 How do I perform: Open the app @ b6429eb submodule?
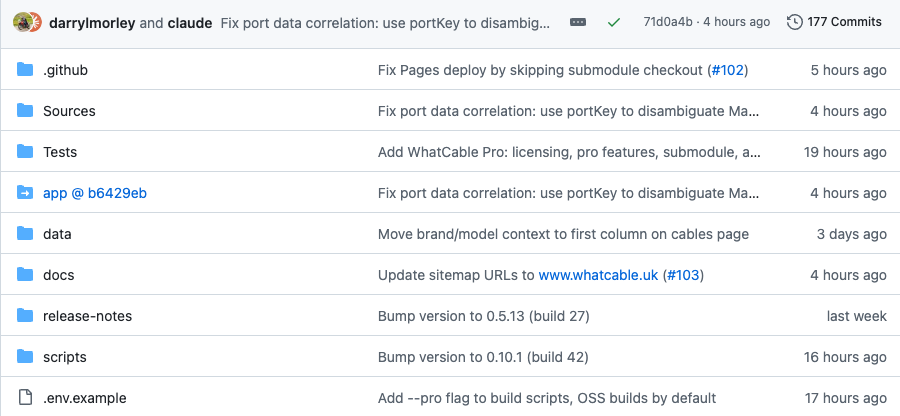tap(95, 193)
